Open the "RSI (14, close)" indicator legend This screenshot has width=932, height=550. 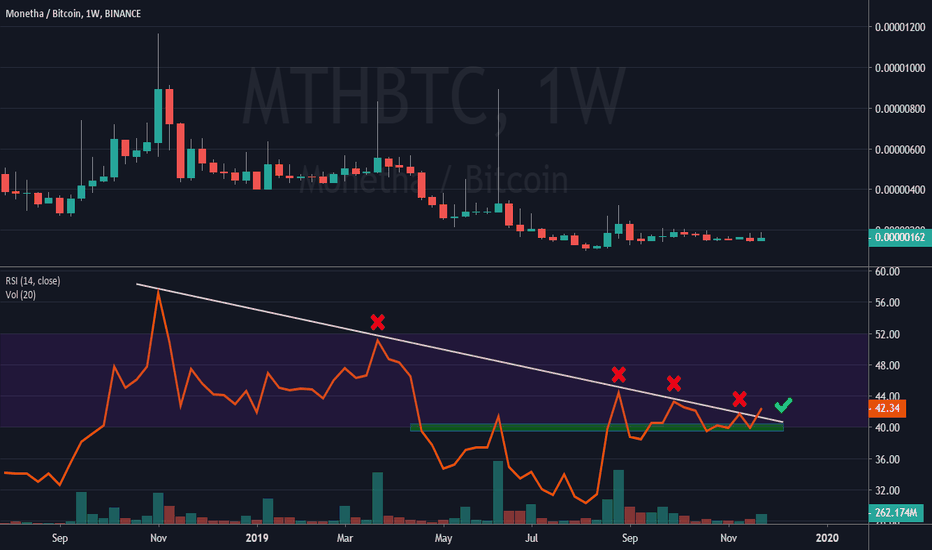click(x=33, y=281)
